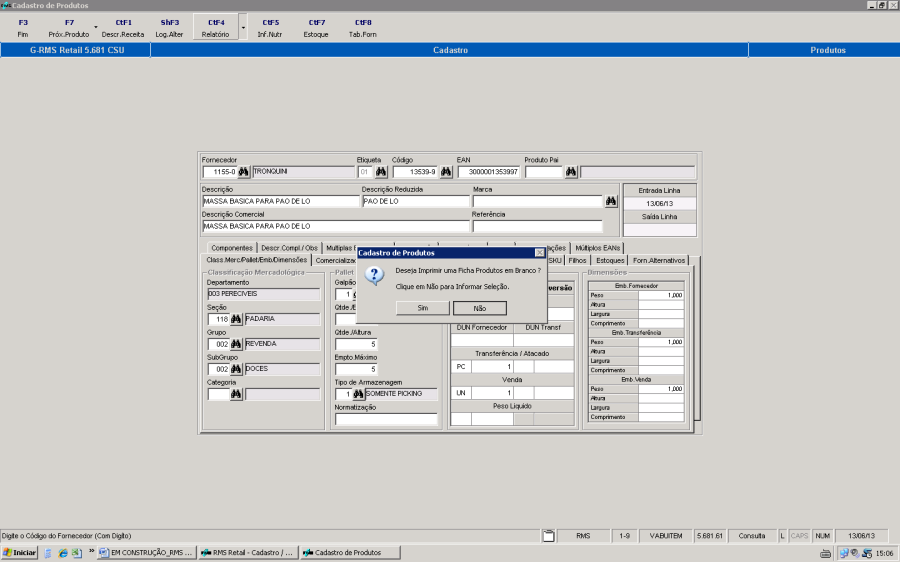Click the F3 Fim toolbar button
Viewport: 900px width, 562px height.
click(x=23, y=27)
